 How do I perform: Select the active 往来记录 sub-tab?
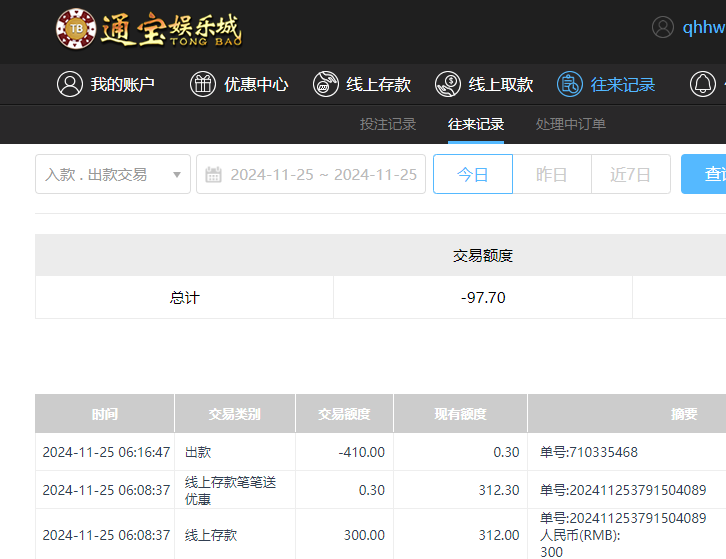(476, 124)
